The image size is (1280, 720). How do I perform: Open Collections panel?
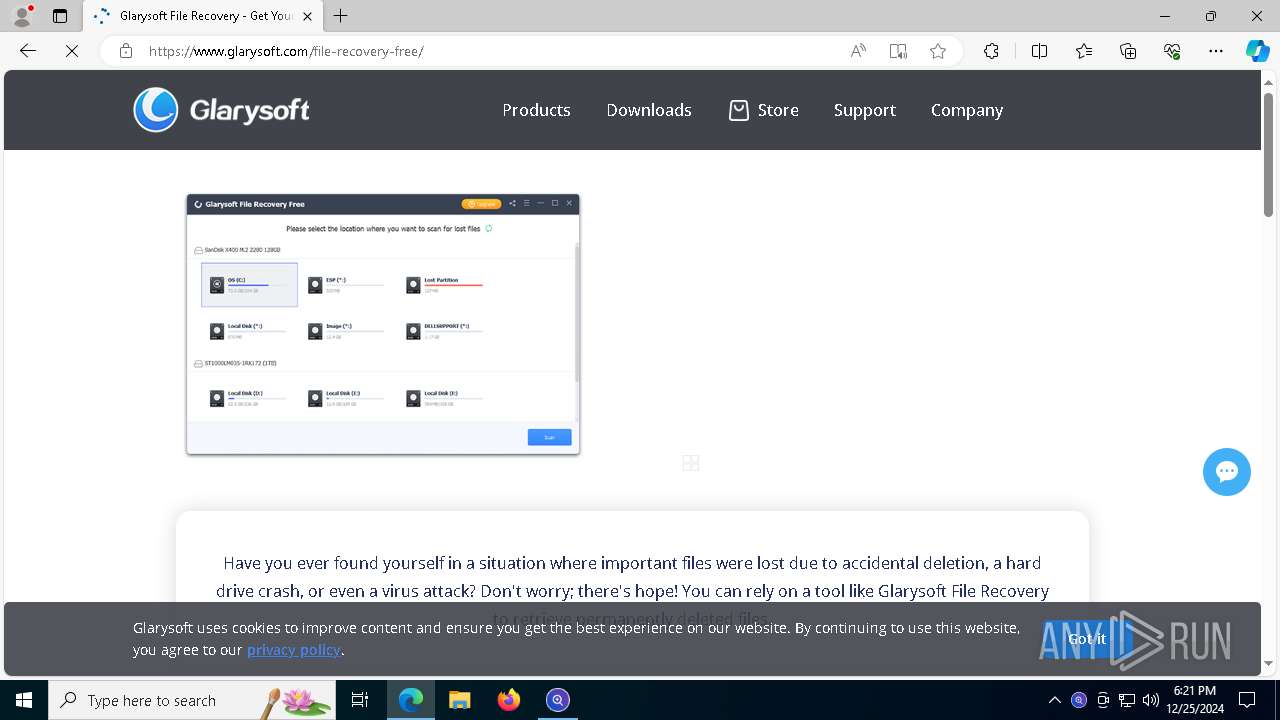pyautogui.click(x=1128, y=51)
